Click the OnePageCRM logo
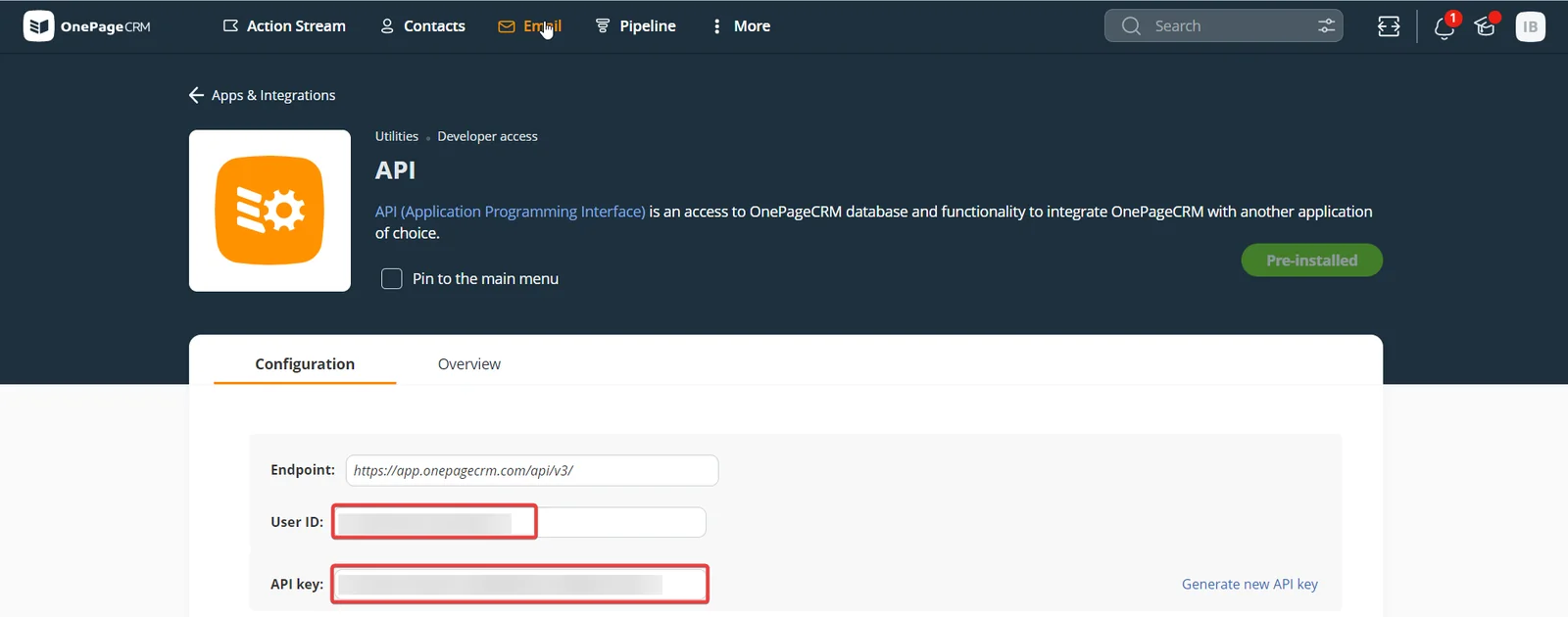The width and height of the screenshot is (1568, 617). 87,26
